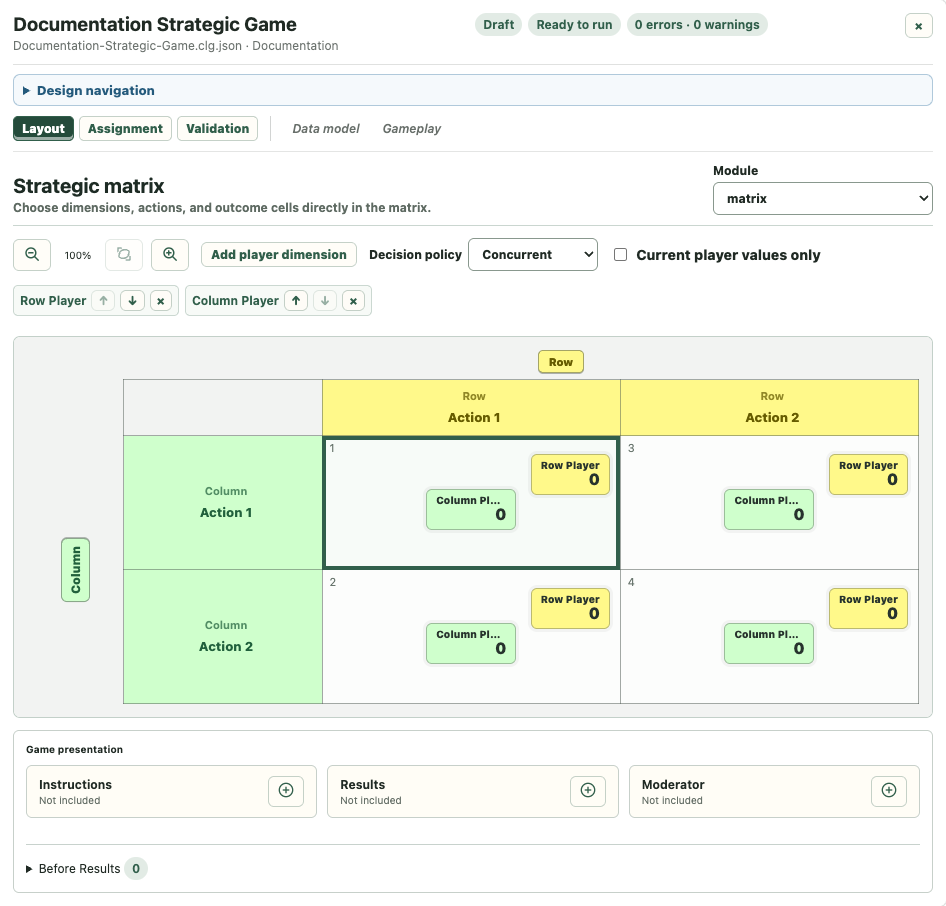
Task: Open the Data model tab
Action: 326,128
